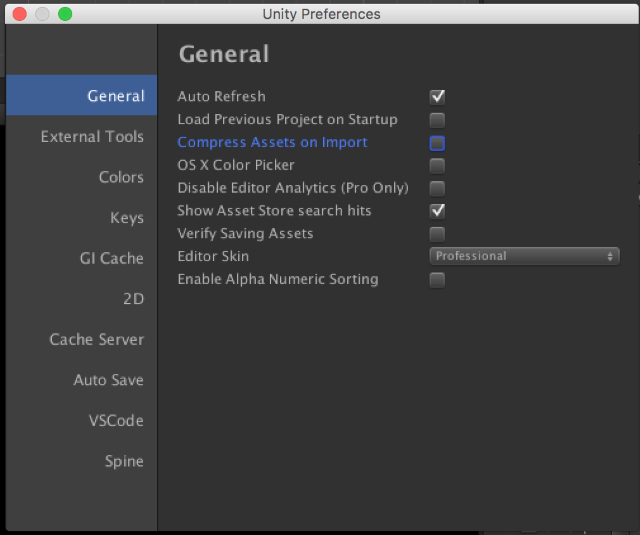Select the General section in sidebar

coord(82,95)
